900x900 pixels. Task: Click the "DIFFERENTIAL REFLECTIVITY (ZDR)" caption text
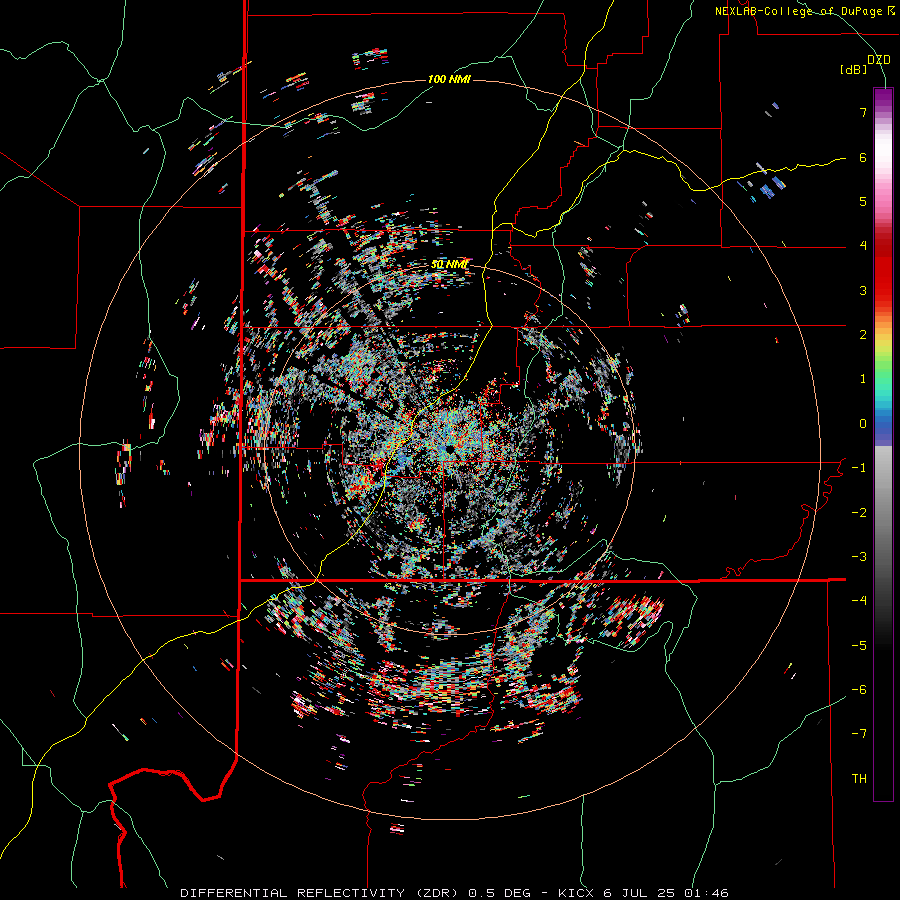point(321,893)
